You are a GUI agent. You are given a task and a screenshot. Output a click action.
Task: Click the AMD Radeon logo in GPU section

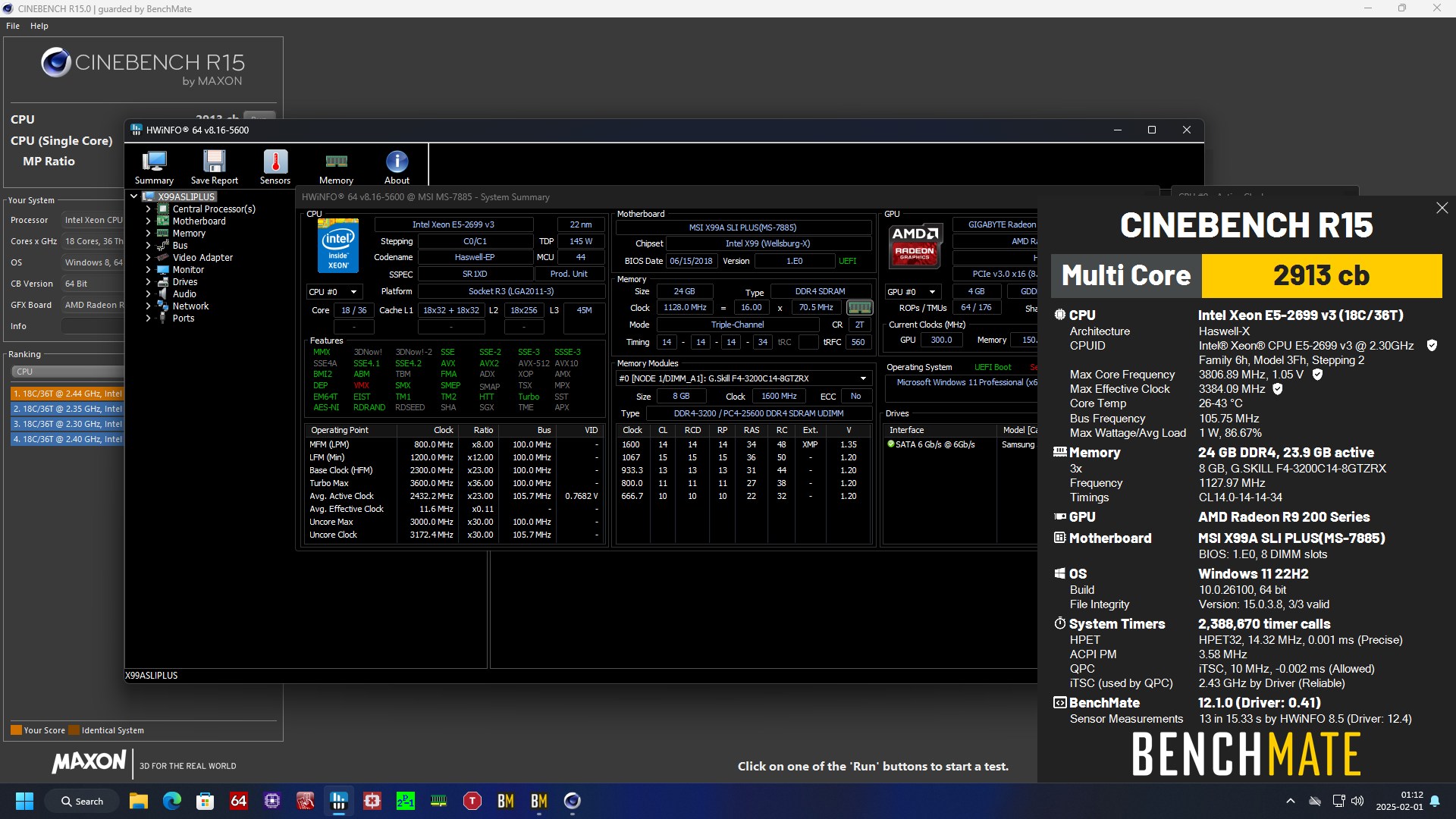(915, 246)
